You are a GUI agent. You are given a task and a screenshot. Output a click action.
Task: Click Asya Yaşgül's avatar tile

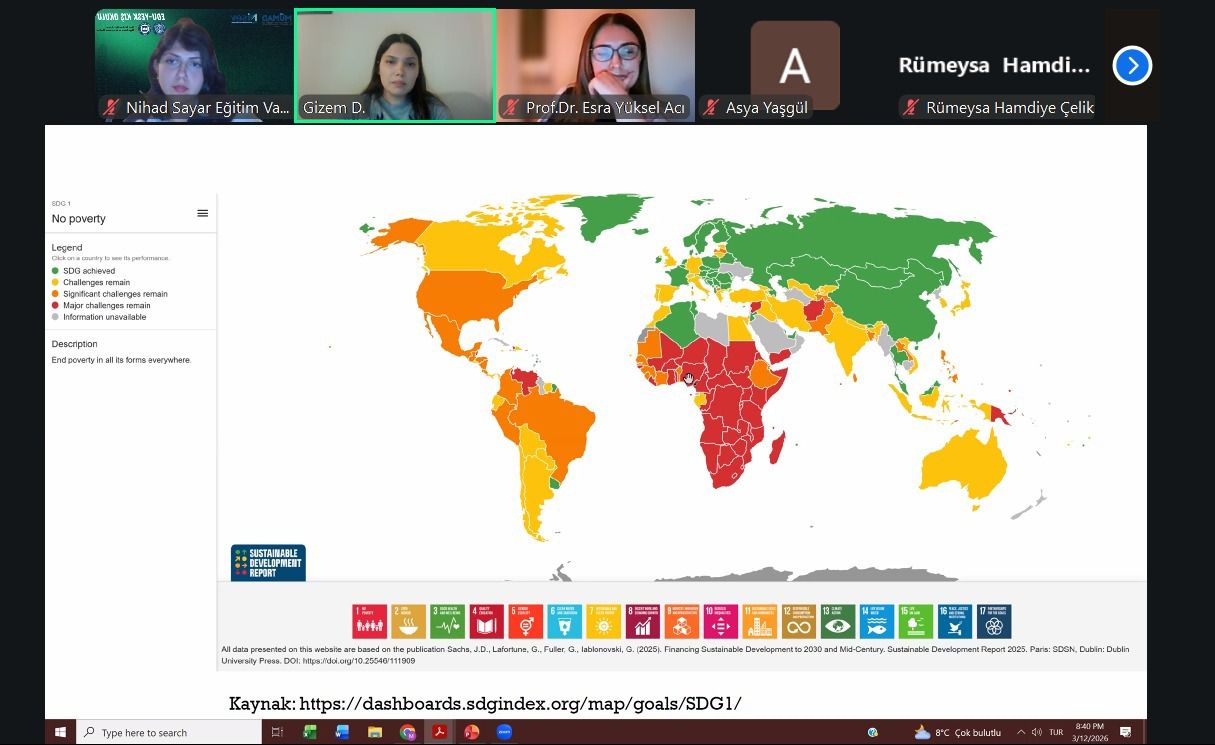tap(795, 65)
